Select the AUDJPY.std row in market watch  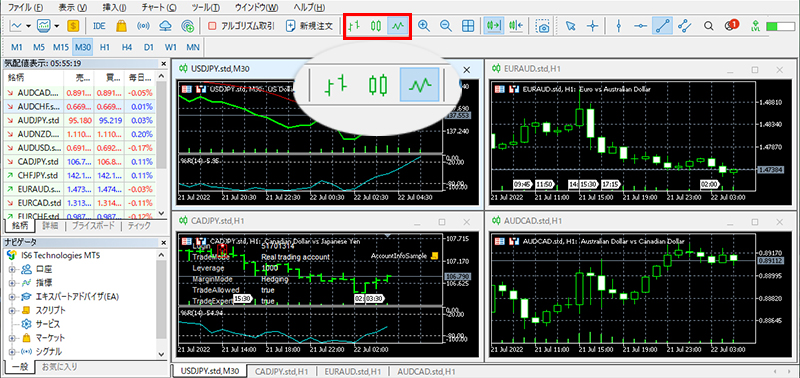tap(80, 120)
